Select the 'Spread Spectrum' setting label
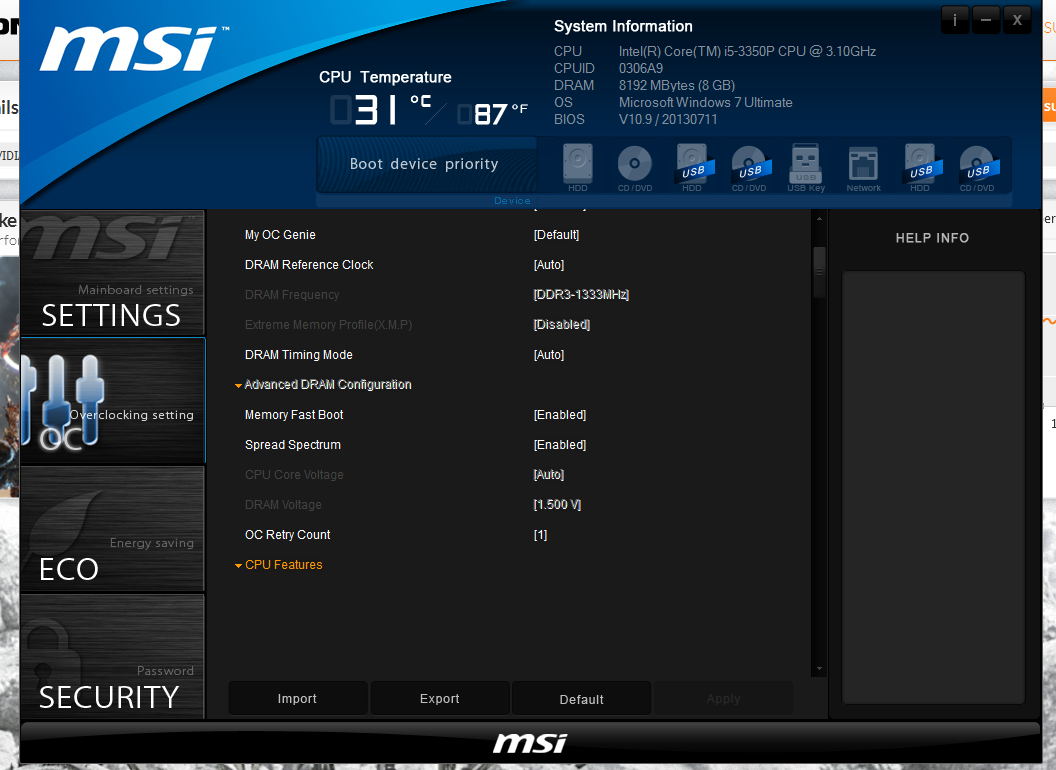 coord(293,445)
